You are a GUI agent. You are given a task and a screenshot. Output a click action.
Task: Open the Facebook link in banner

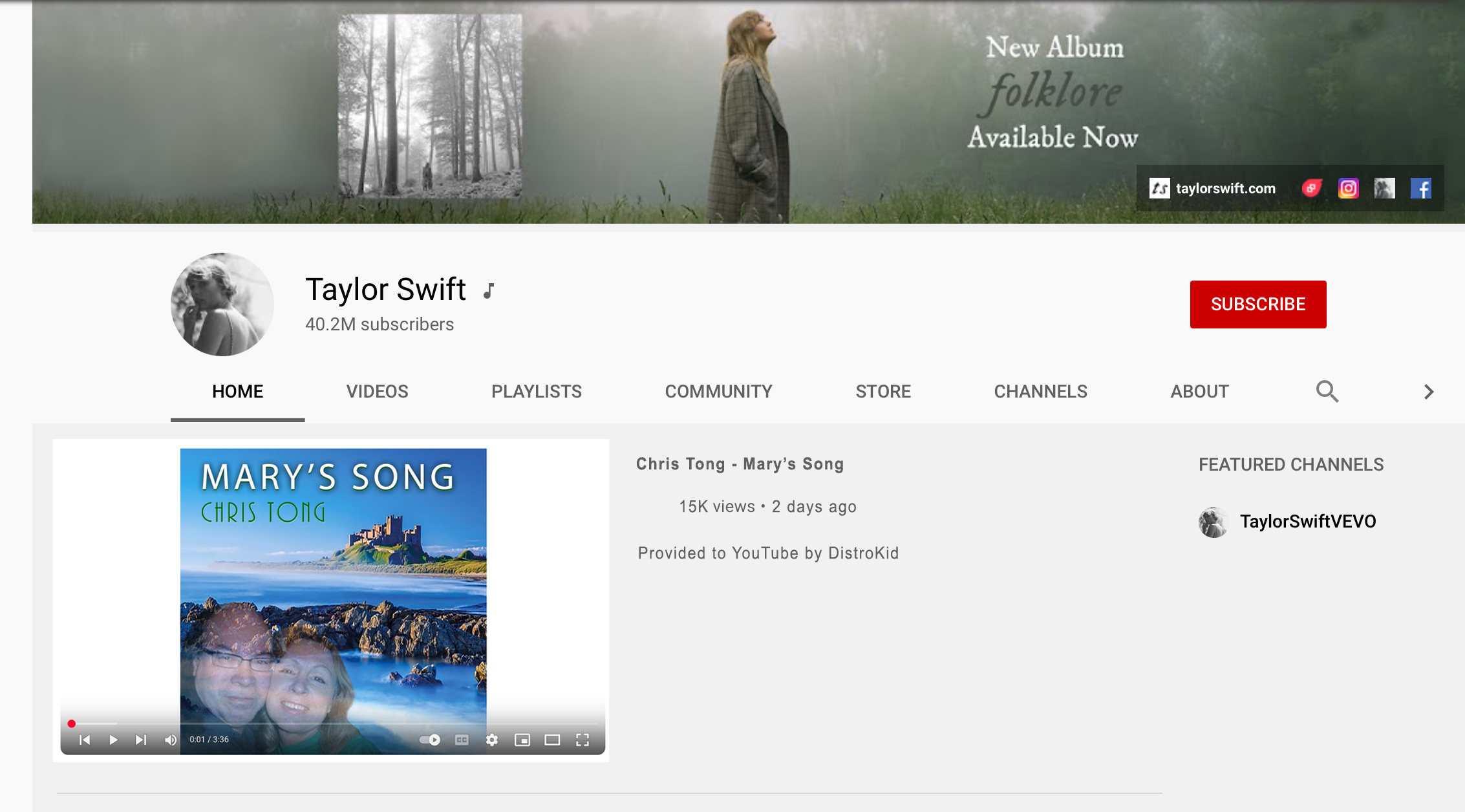coord(1420,188)
